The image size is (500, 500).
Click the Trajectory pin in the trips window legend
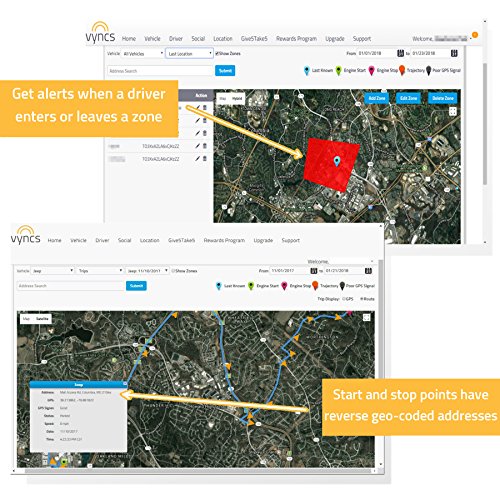click(315, 285)
